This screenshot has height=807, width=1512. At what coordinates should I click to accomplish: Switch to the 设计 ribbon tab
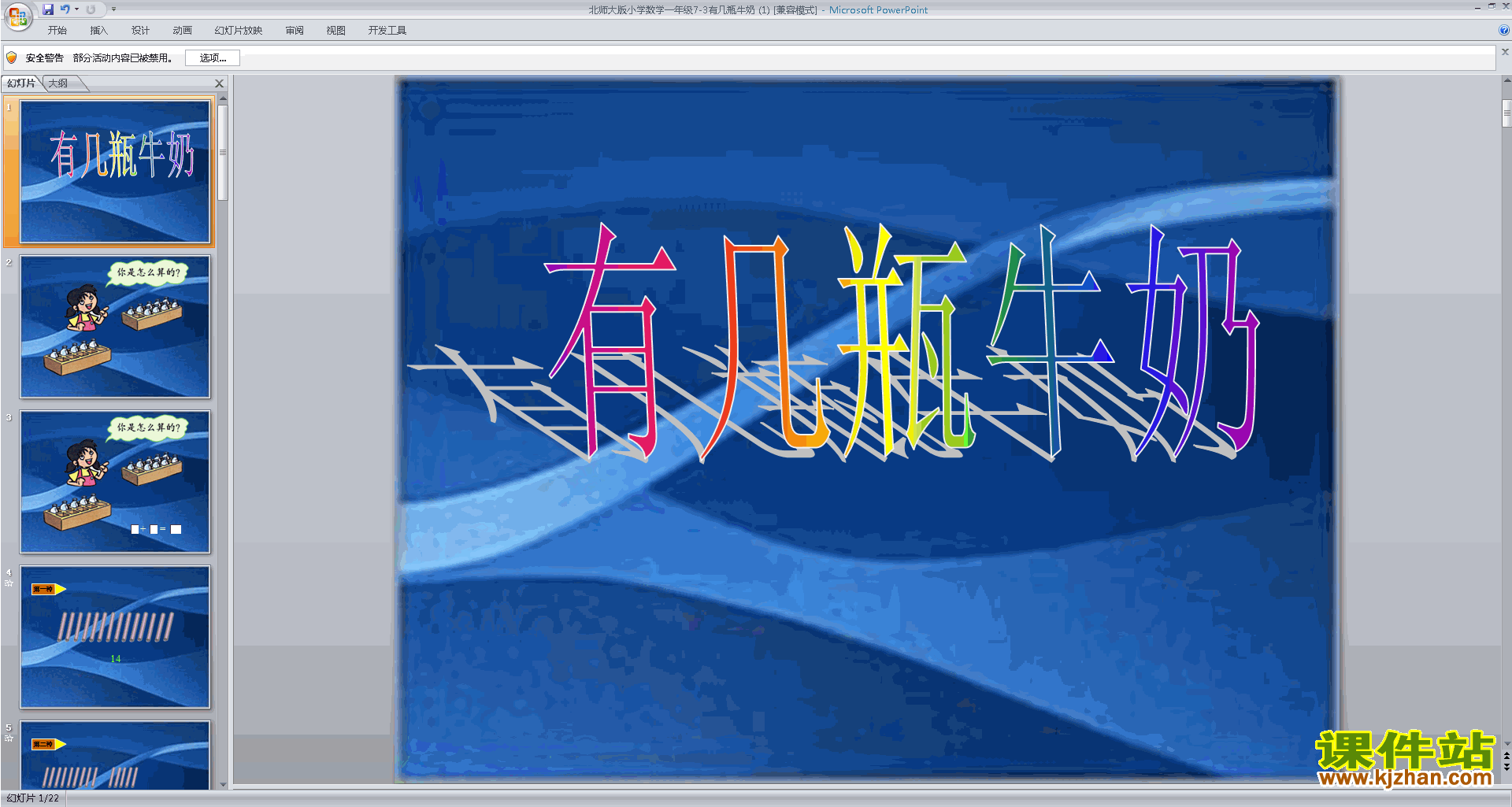pyautogui.click(x=140, y=31)
